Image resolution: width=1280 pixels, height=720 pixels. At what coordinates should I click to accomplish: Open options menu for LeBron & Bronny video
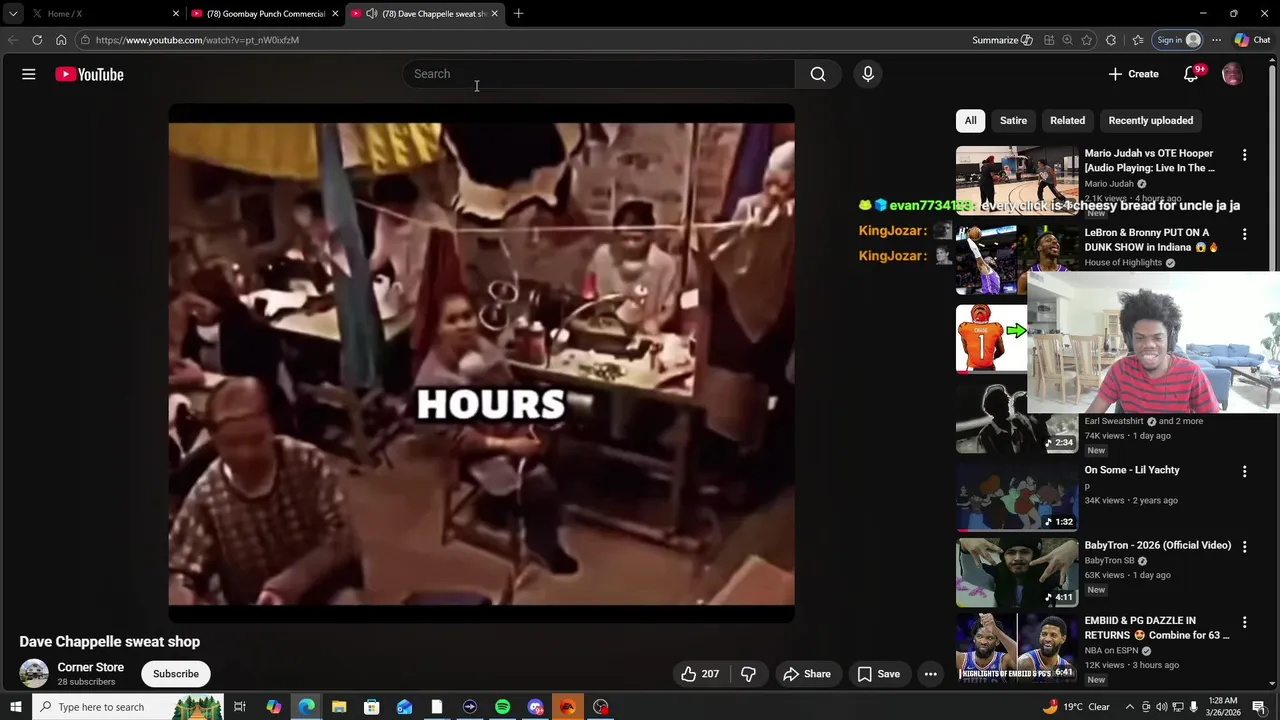click(x=1244, y=234)
